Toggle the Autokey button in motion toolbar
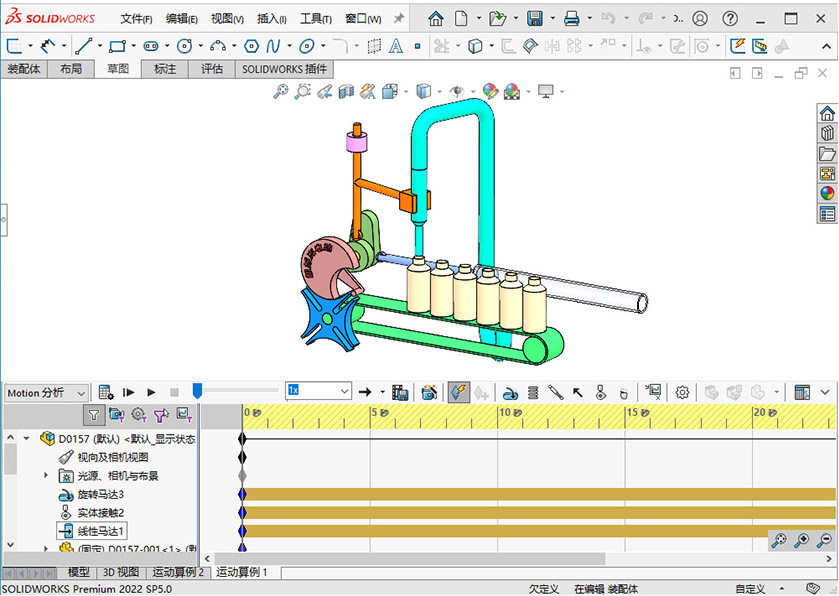839x596 pixels. [x=459, y=392]
